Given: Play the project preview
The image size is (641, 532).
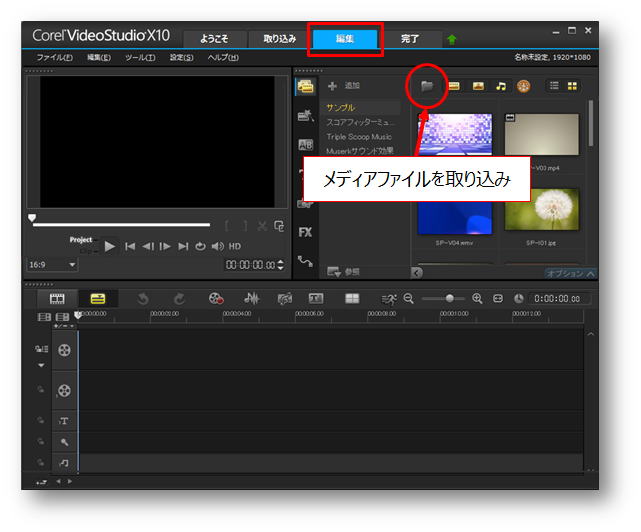Looking at the screenshot, I should [110, 246].
